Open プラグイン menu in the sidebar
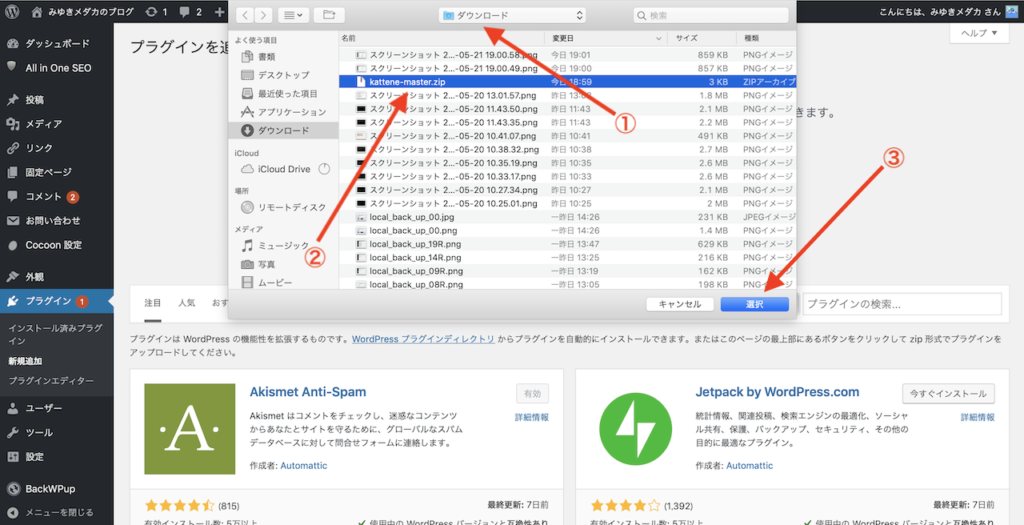Screen dimensions: 1024x525 (x=57, y=301)
